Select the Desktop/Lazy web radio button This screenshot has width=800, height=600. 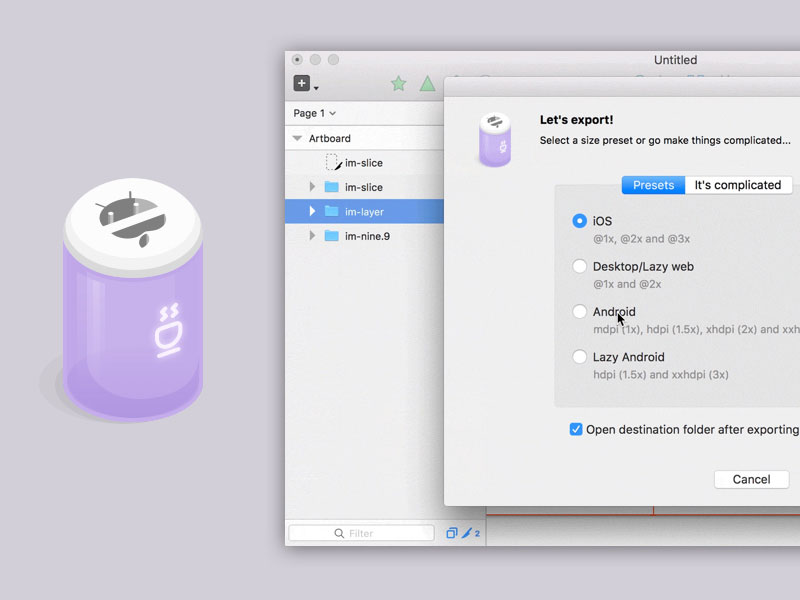point(579,266)
